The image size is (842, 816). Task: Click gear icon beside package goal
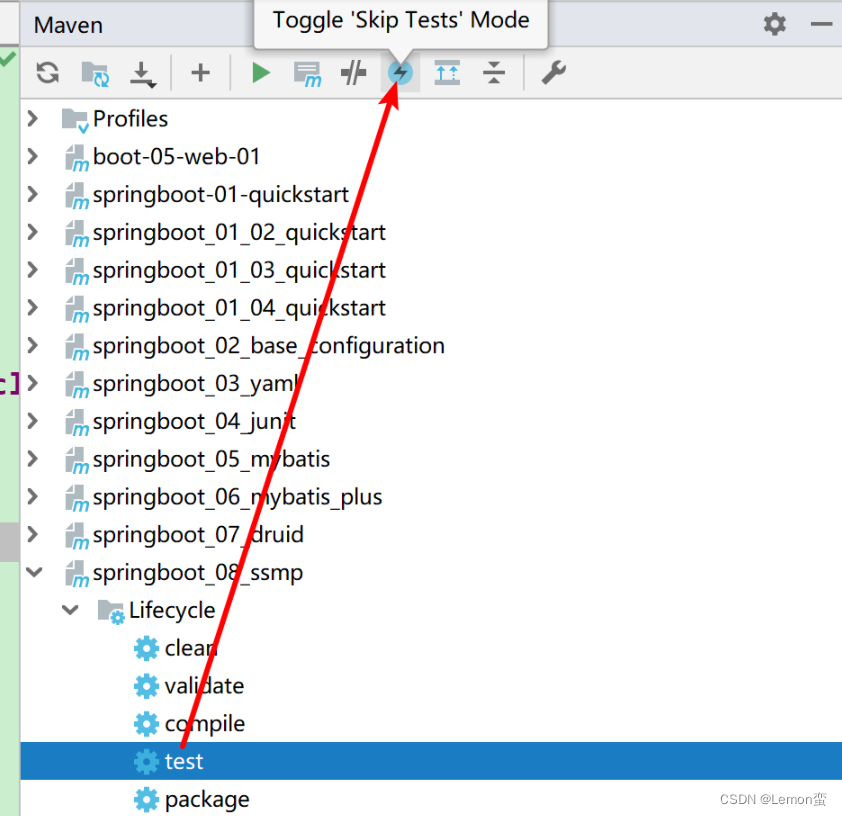tap(146, 799)
